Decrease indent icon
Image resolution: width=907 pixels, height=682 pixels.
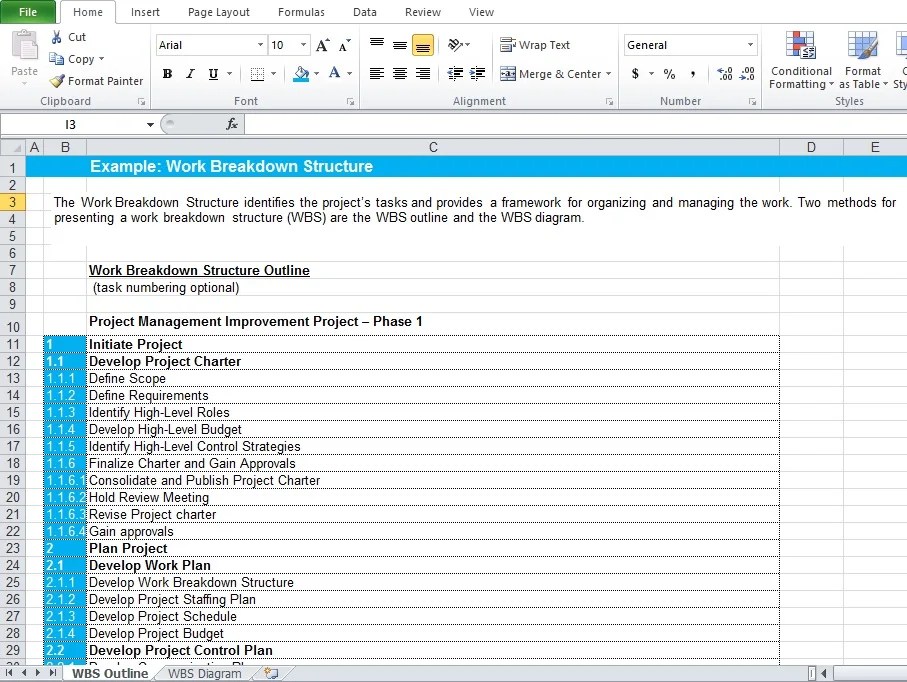pos(455,73)
